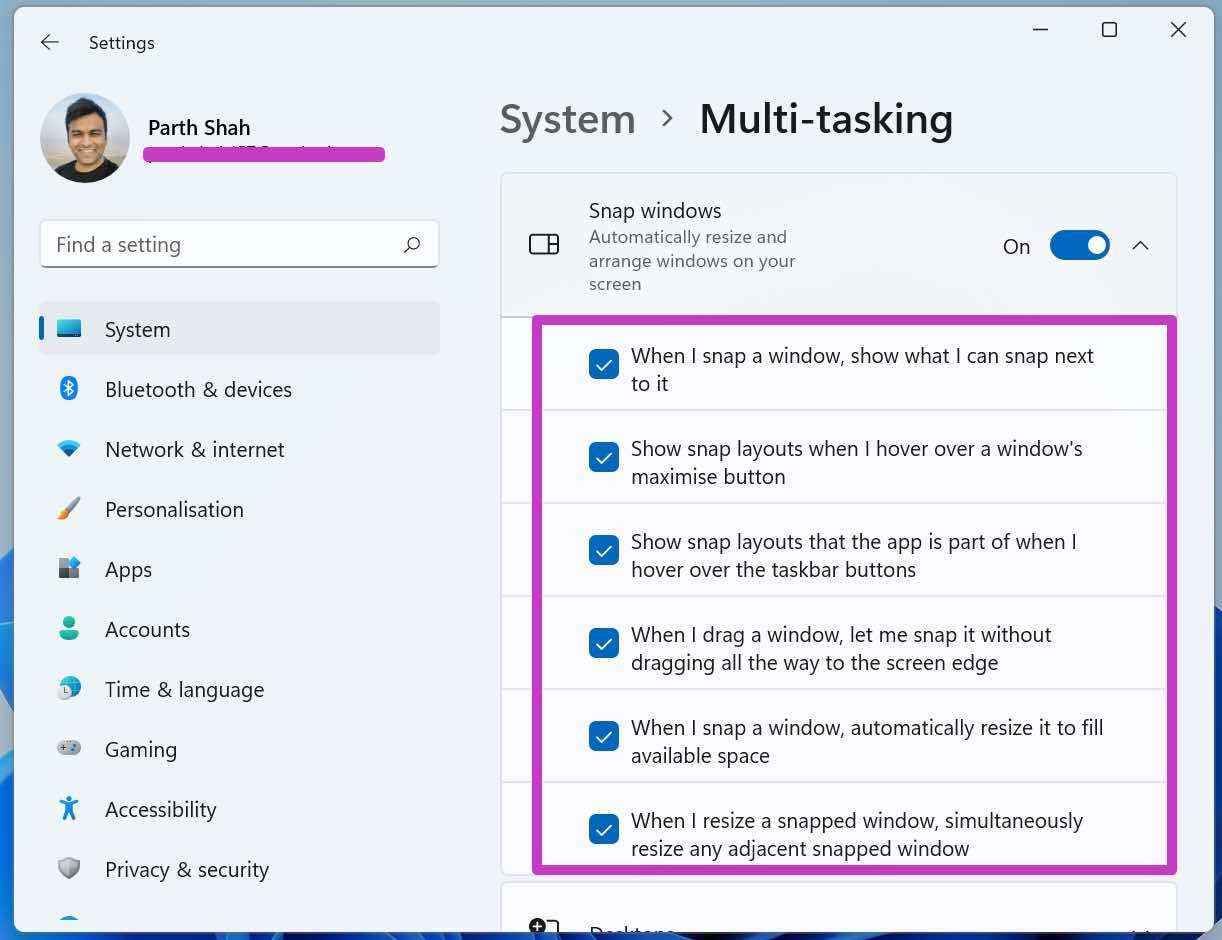Click the back arrow button
The height and width of the screenshot is (940, 1222).
coord(49,42)
